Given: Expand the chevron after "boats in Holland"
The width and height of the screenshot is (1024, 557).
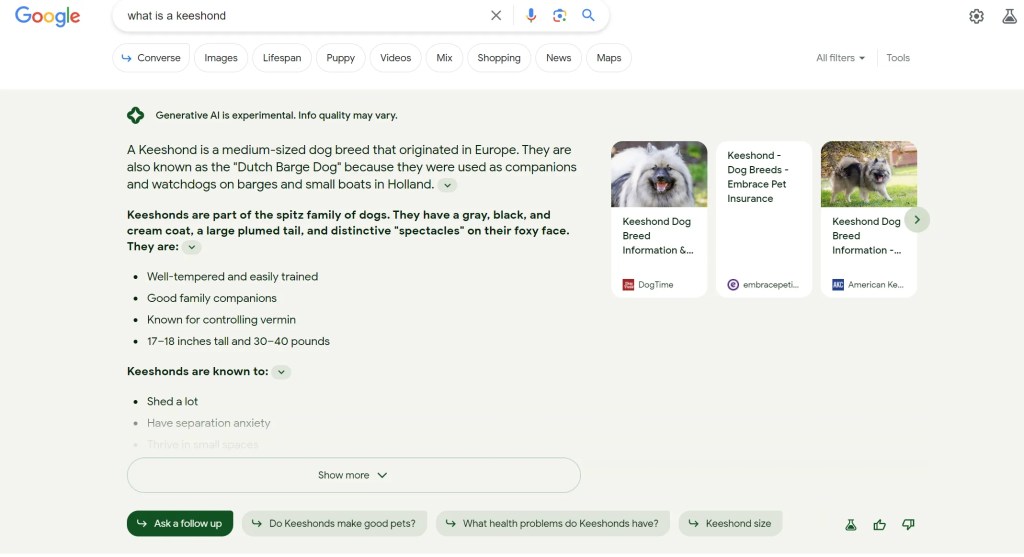Looking at the screenshot, I should [448, 185].
